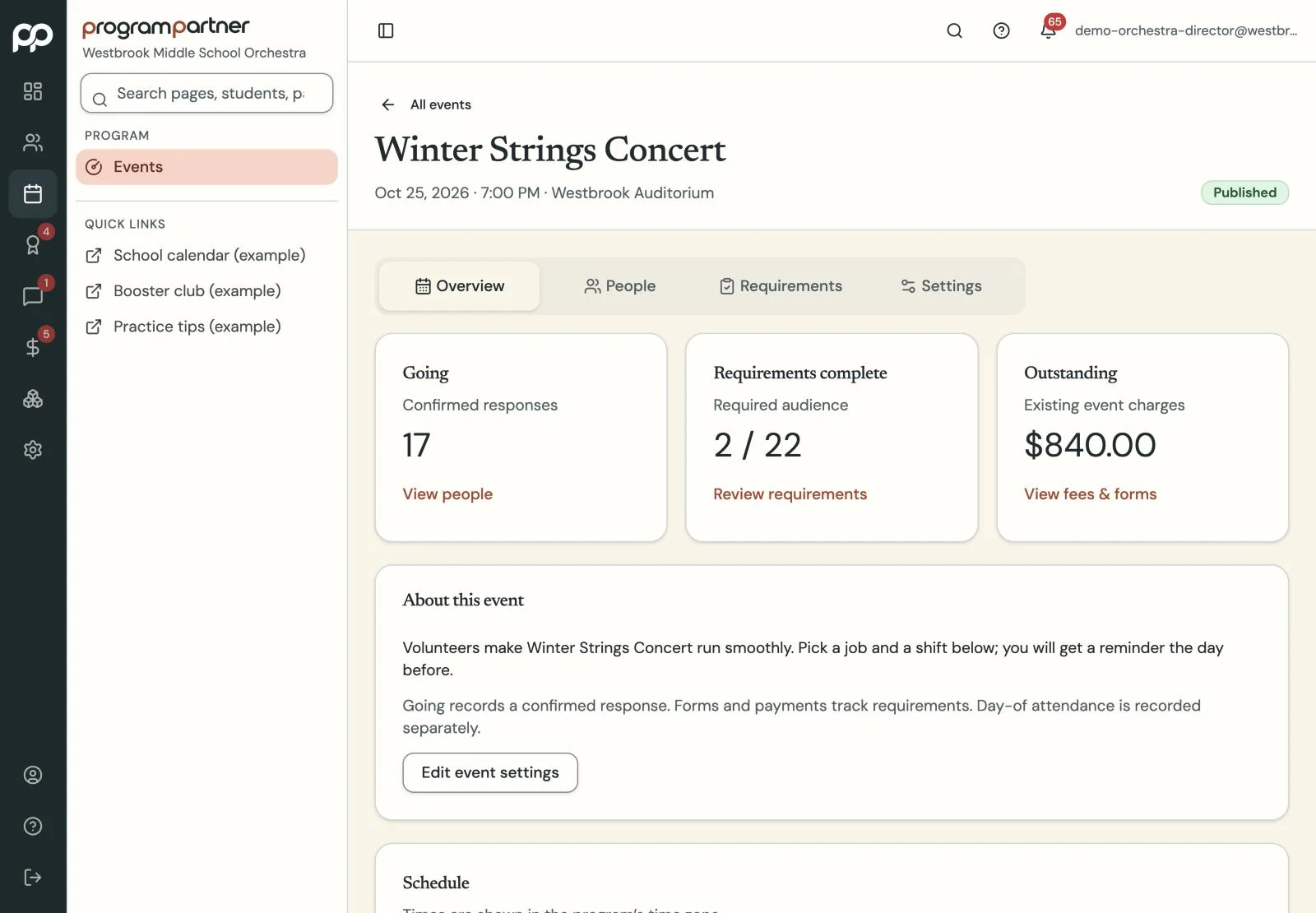This screenshot has width=1316, height=913.
Task: Open the help question icon in left rail
Action: [x=33, y=826]
